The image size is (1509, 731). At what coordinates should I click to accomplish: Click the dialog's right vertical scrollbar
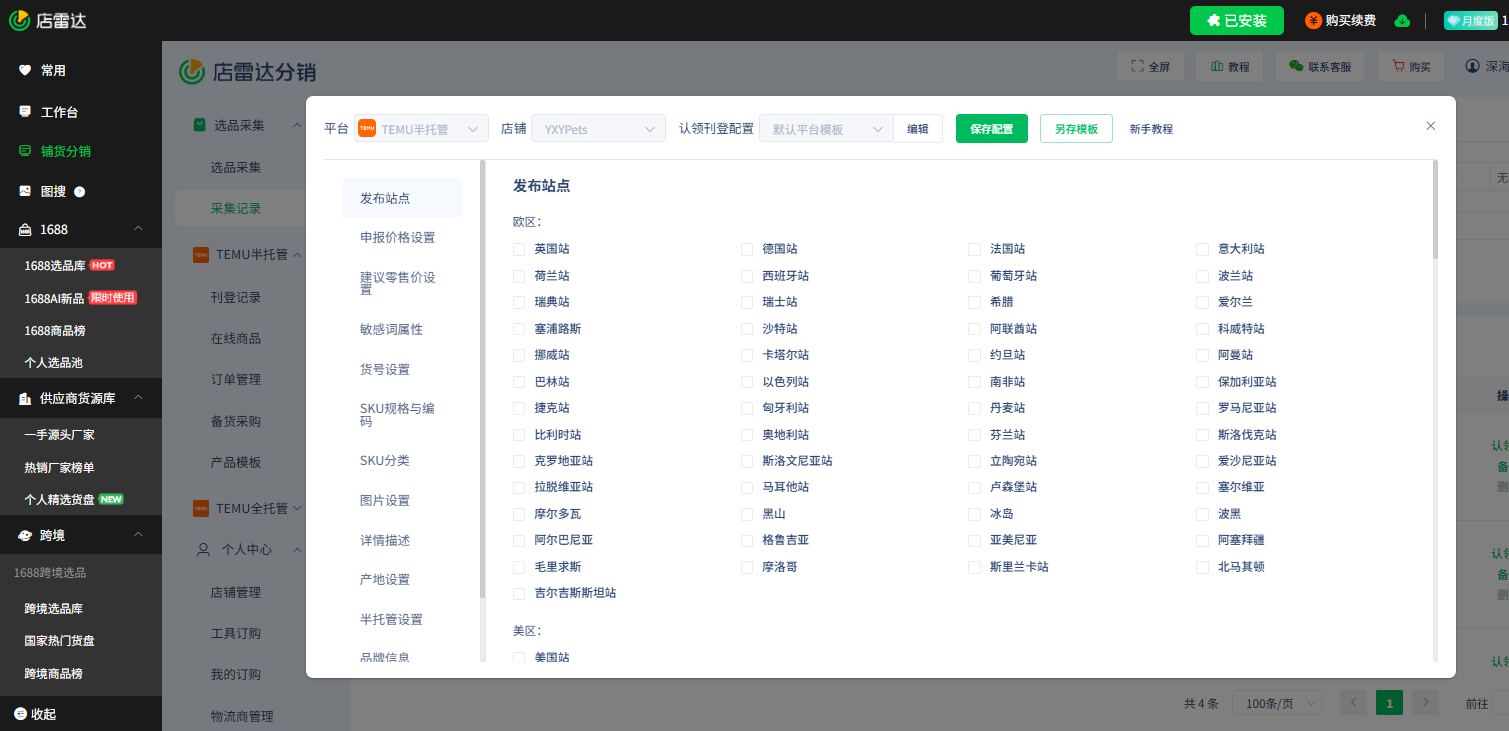pos(1436,209)
